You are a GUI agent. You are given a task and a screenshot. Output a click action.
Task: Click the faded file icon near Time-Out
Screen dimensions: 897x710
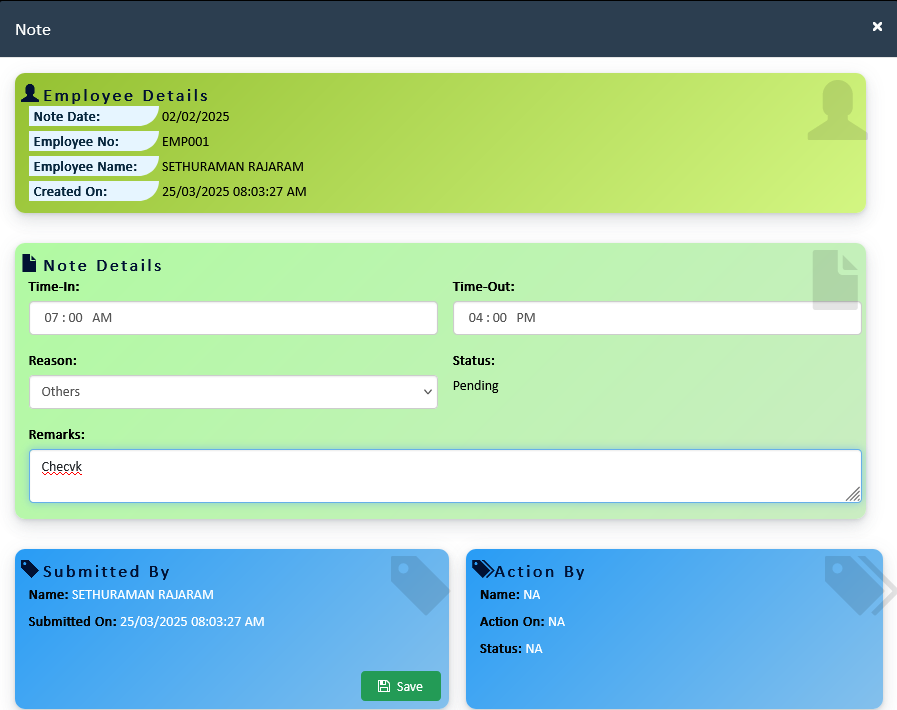pos(835,280)
